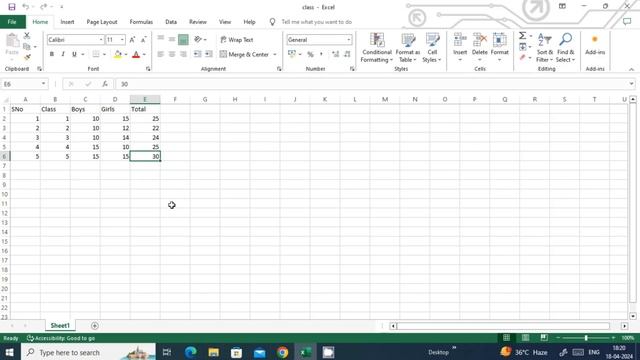Click the Insert cells icon
Image resolution: width=640 pixels, height=360 pixels.
pyautogui.click(x=460, y=41)
